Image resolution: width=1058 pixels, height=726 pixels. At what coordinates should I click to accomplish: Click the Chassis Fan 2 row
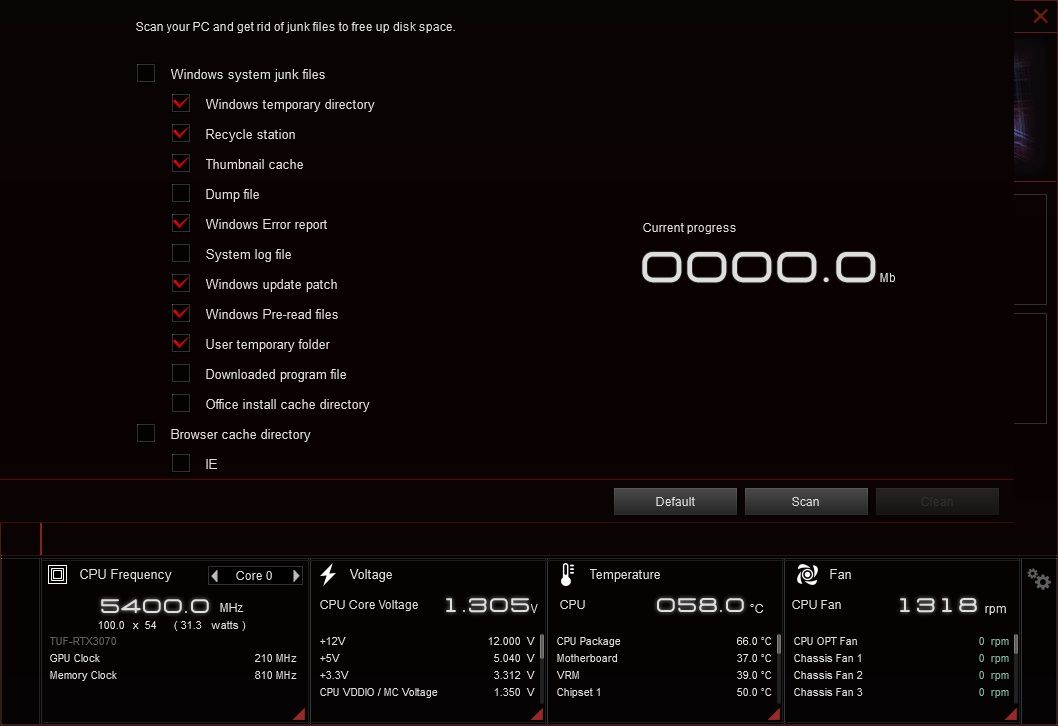901,675
